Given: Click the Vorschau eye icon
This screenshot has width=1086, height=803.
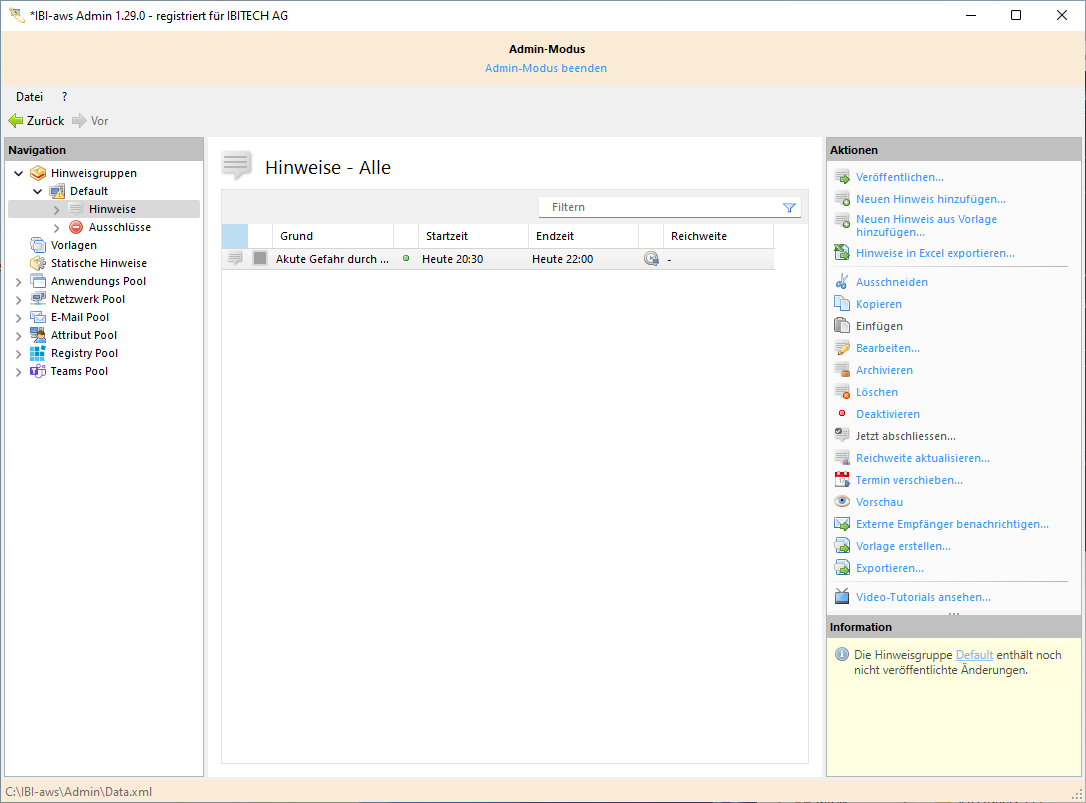Looking at the screenshot, I should pos(842,502).
